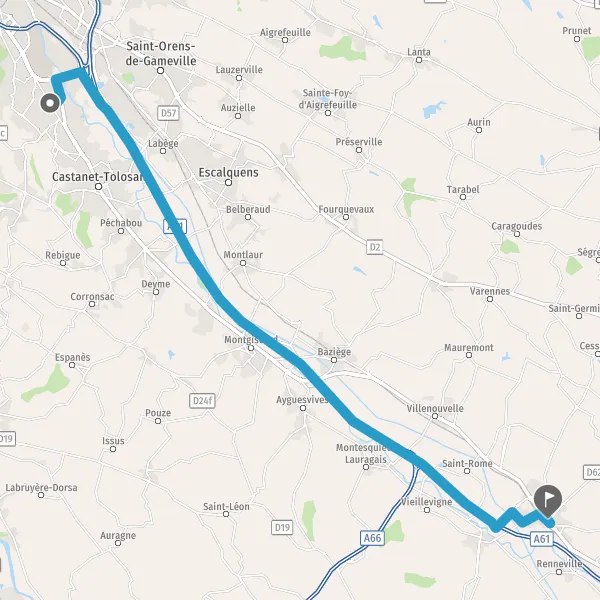Click the Lanta town label
The image size is (600, 600).
tap(419, 52)
